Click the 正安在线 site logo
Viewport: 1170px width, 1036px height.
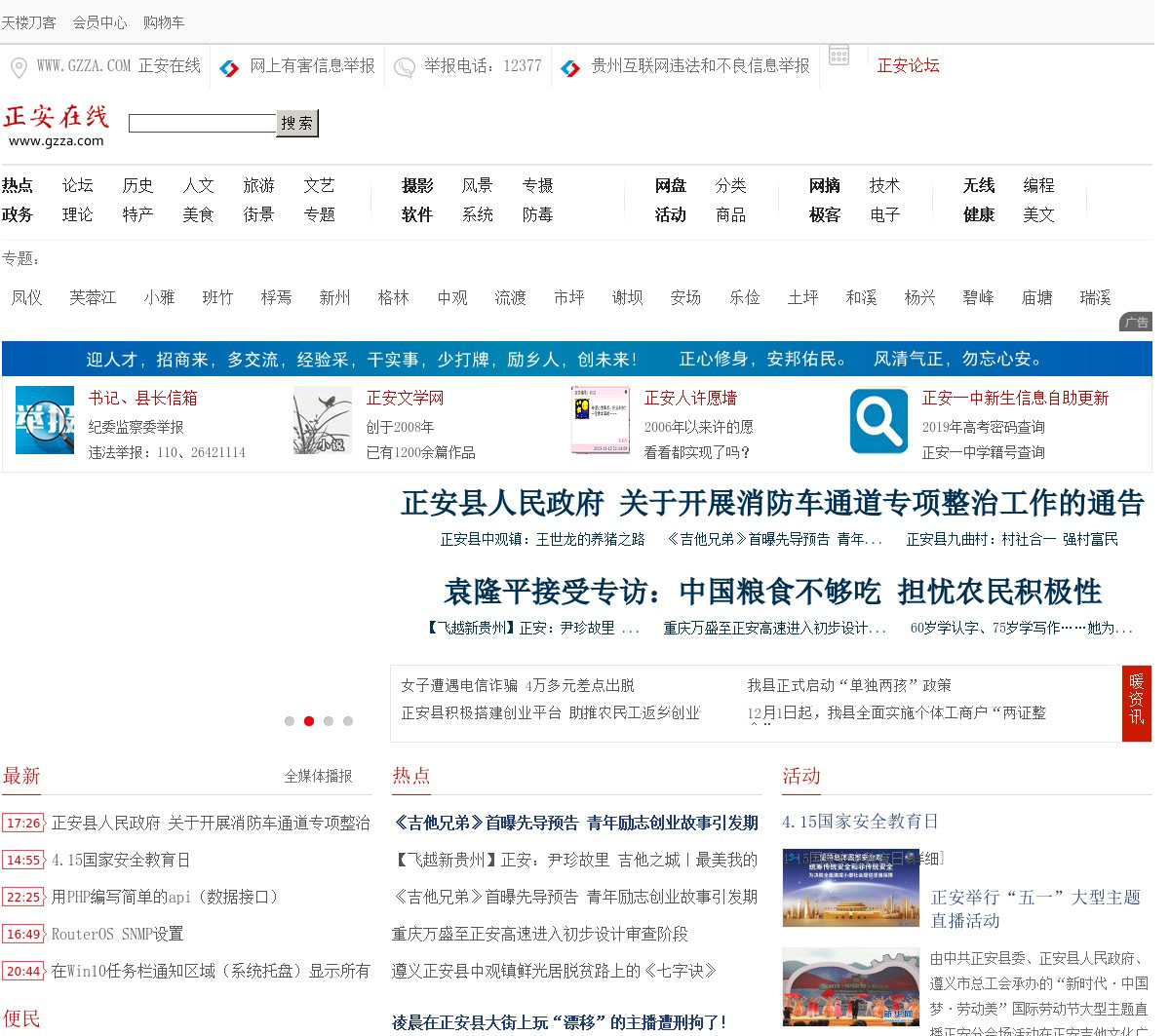(x=57, y=126)
